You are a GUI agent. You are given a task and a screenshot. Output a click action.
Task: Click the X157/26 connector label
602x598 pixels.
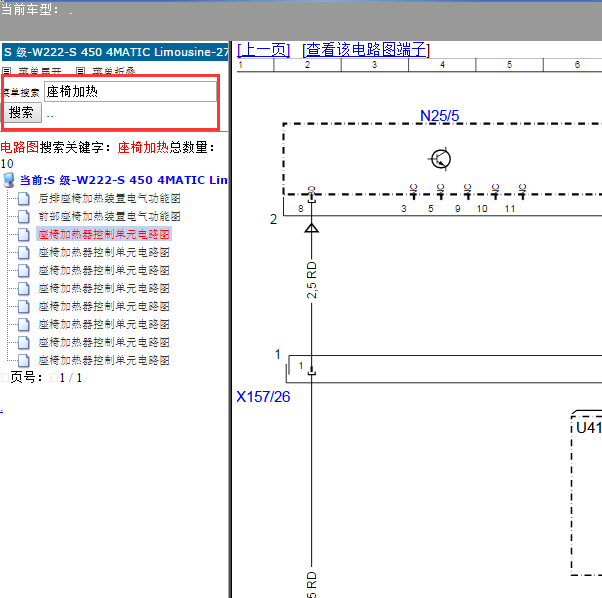point(263,397)
